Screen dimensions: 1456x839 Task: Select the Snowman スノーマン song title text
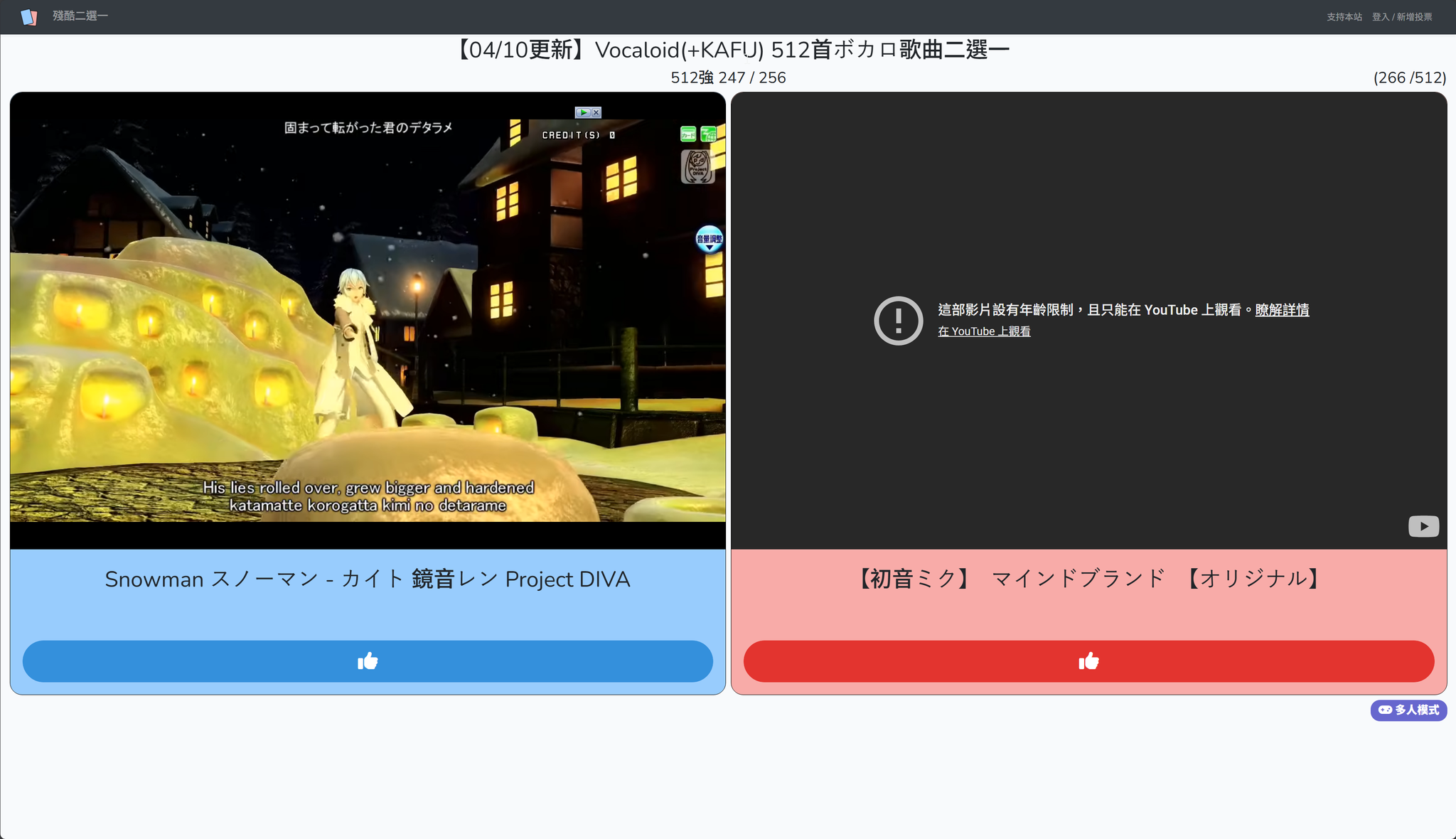pyautogui.click(x=368, y=579)
